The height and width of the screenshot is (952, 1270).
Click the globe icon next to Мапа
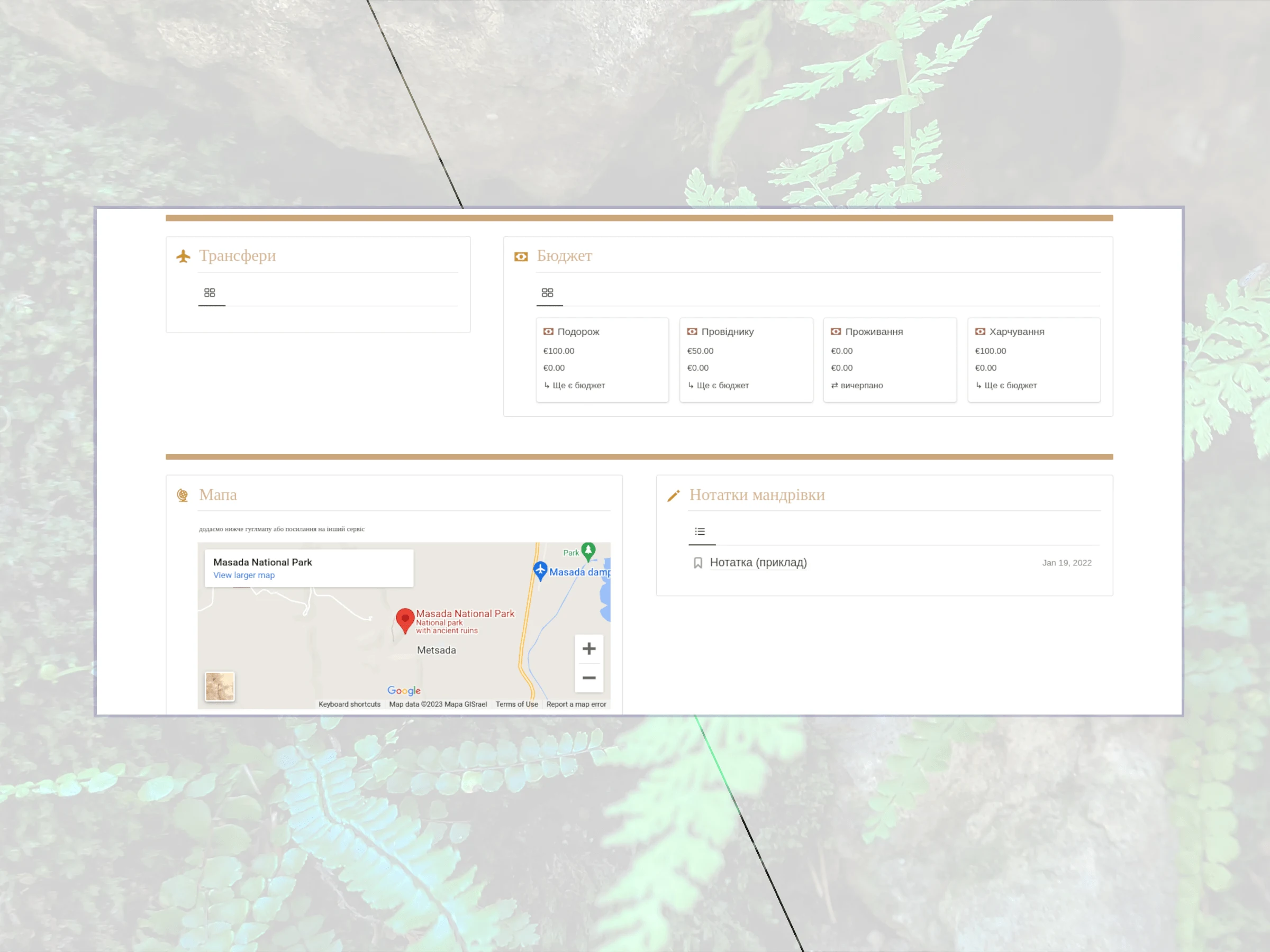183,495
